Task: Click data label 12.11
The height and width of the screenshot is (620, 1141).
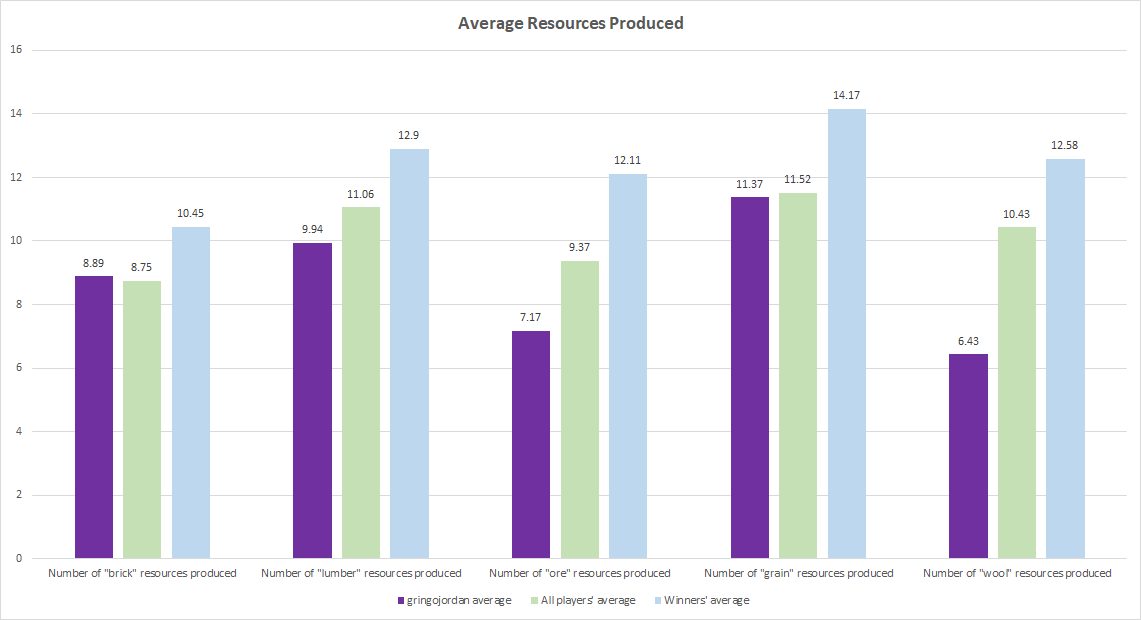Action: (627, 161)
